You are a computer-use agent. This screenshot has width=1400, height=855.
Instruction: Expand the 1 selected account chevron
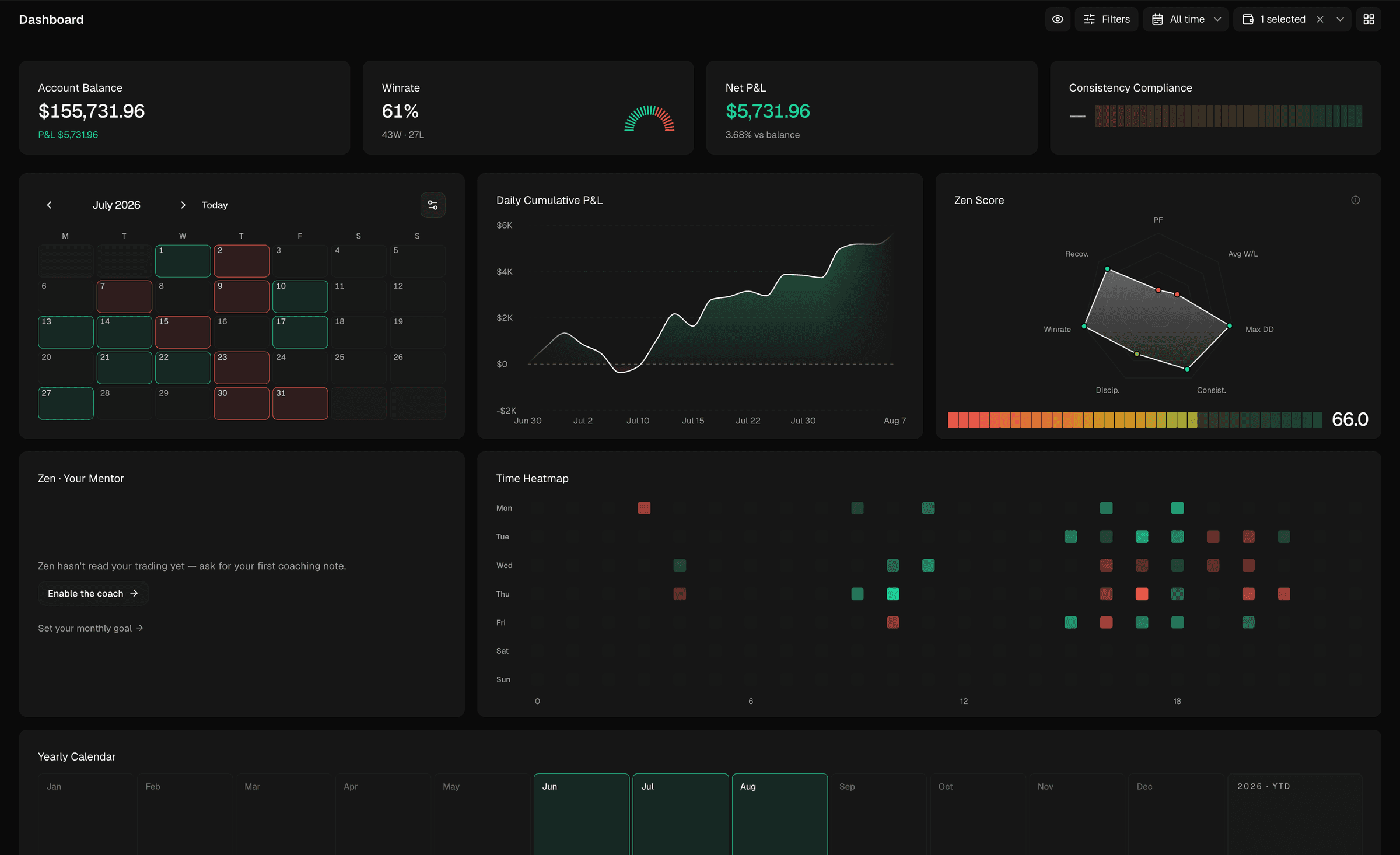[x=1340, y=19]
